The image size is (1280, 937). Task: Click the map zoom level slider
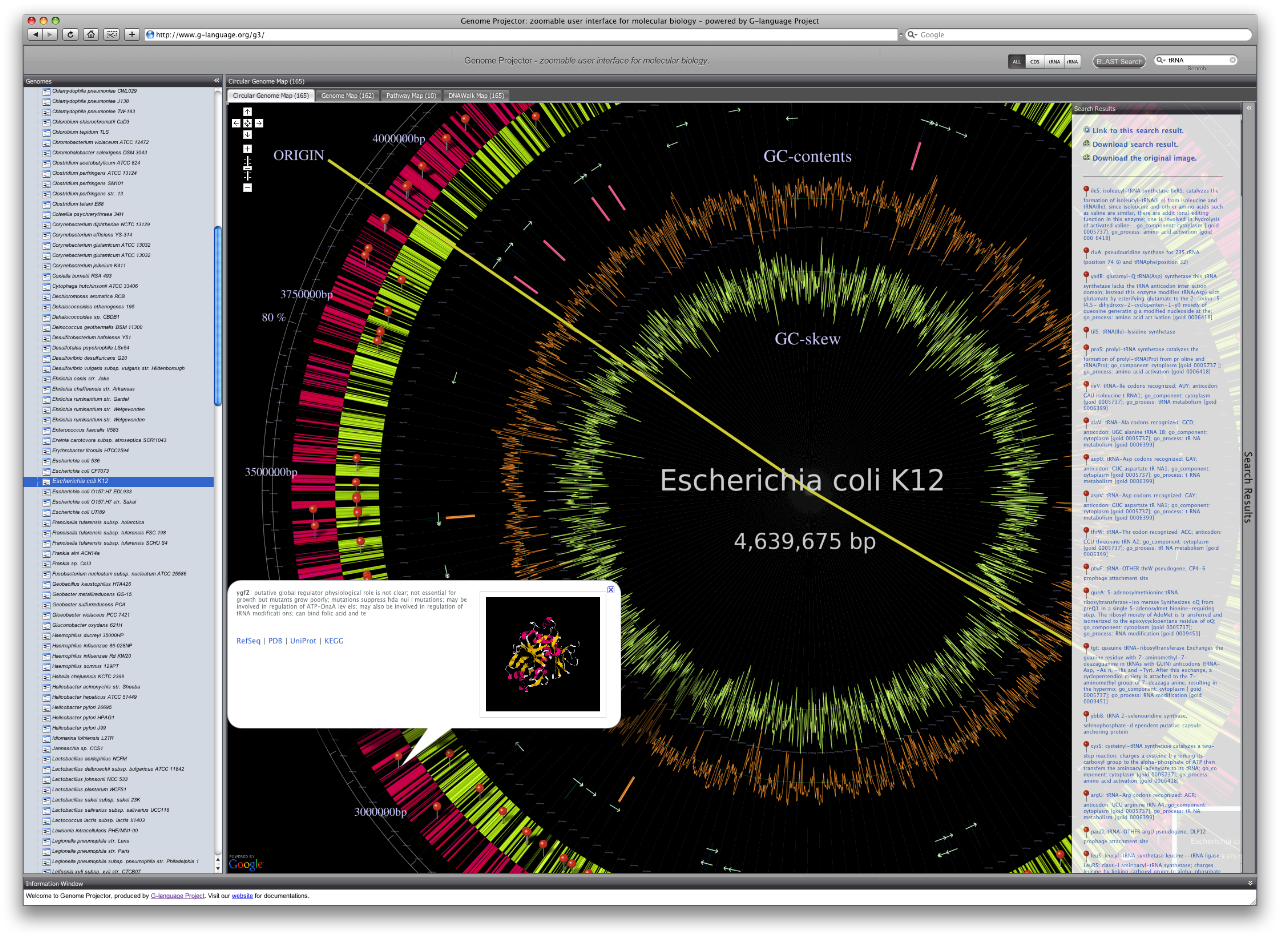tap(247, 167)
